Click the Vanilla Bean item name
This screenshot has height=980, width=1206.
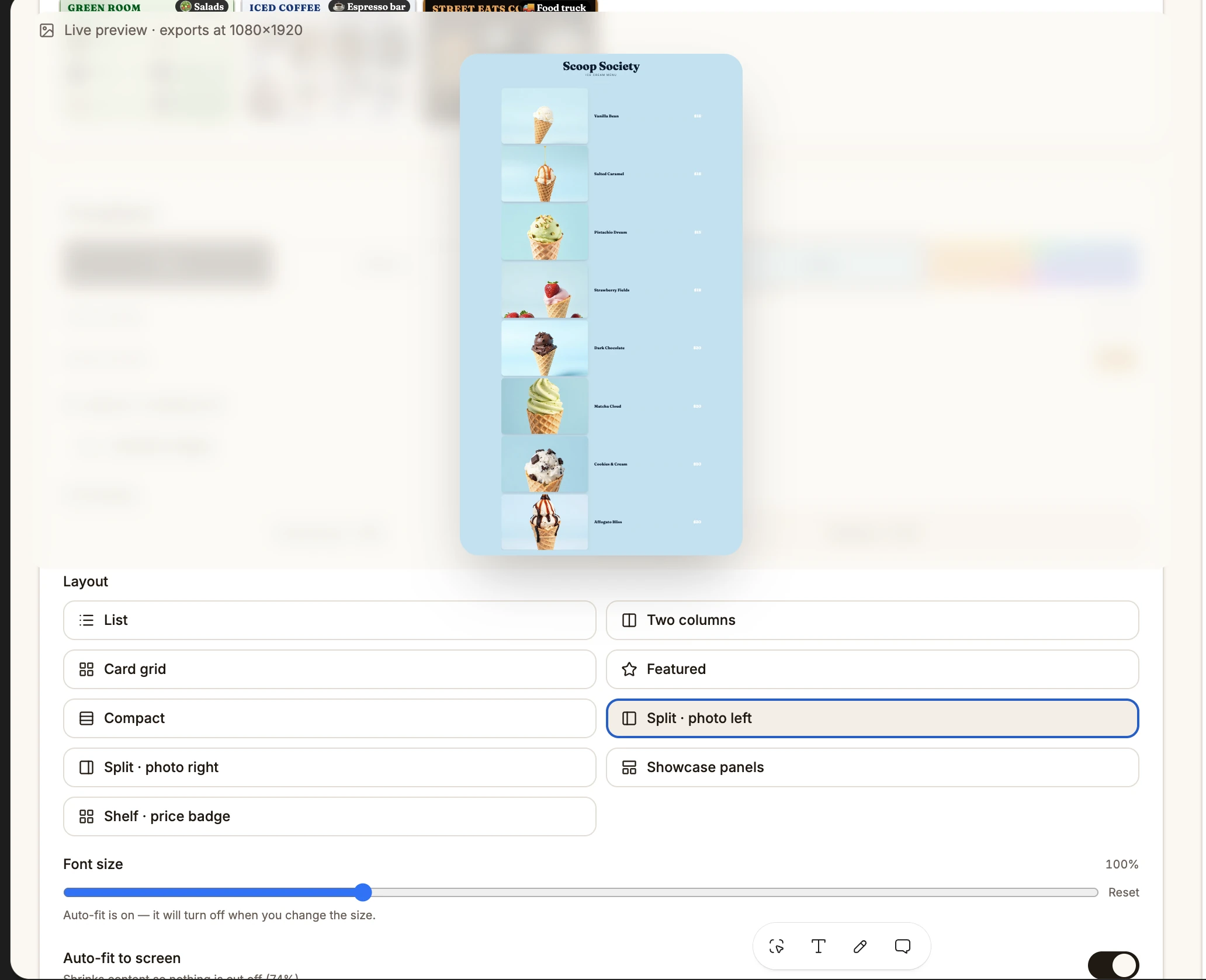click(x=607, y=116)
